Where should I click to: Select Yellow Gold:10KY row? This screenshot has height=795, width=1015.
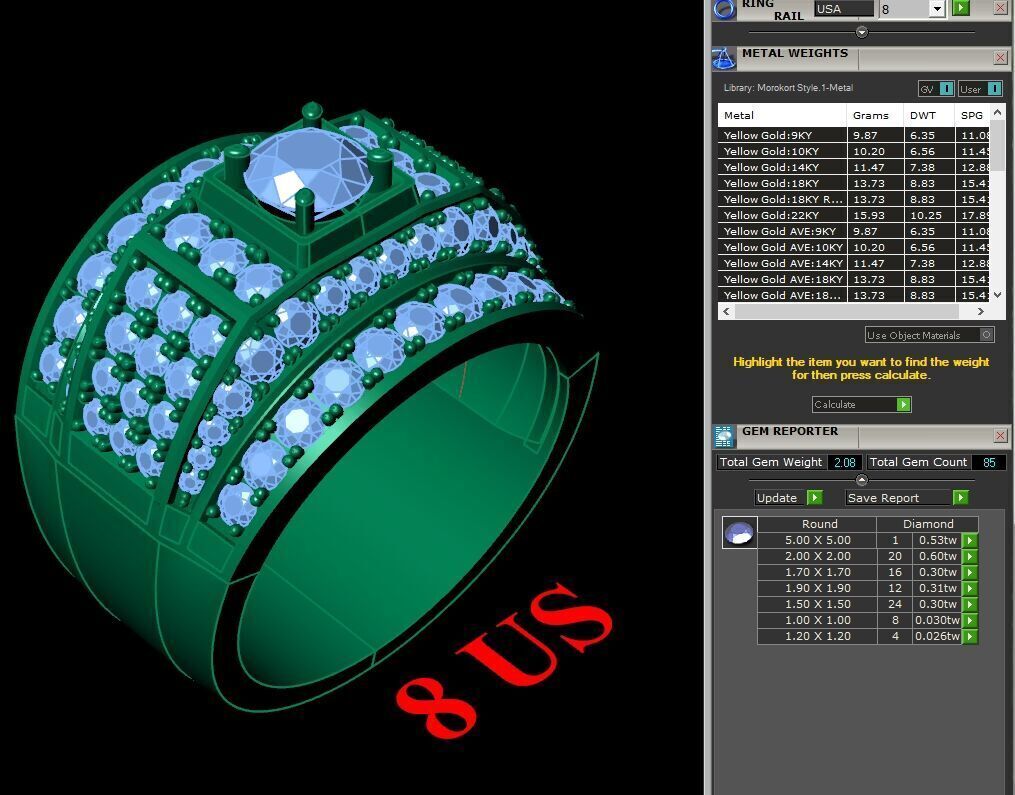(x=854, y=151)
